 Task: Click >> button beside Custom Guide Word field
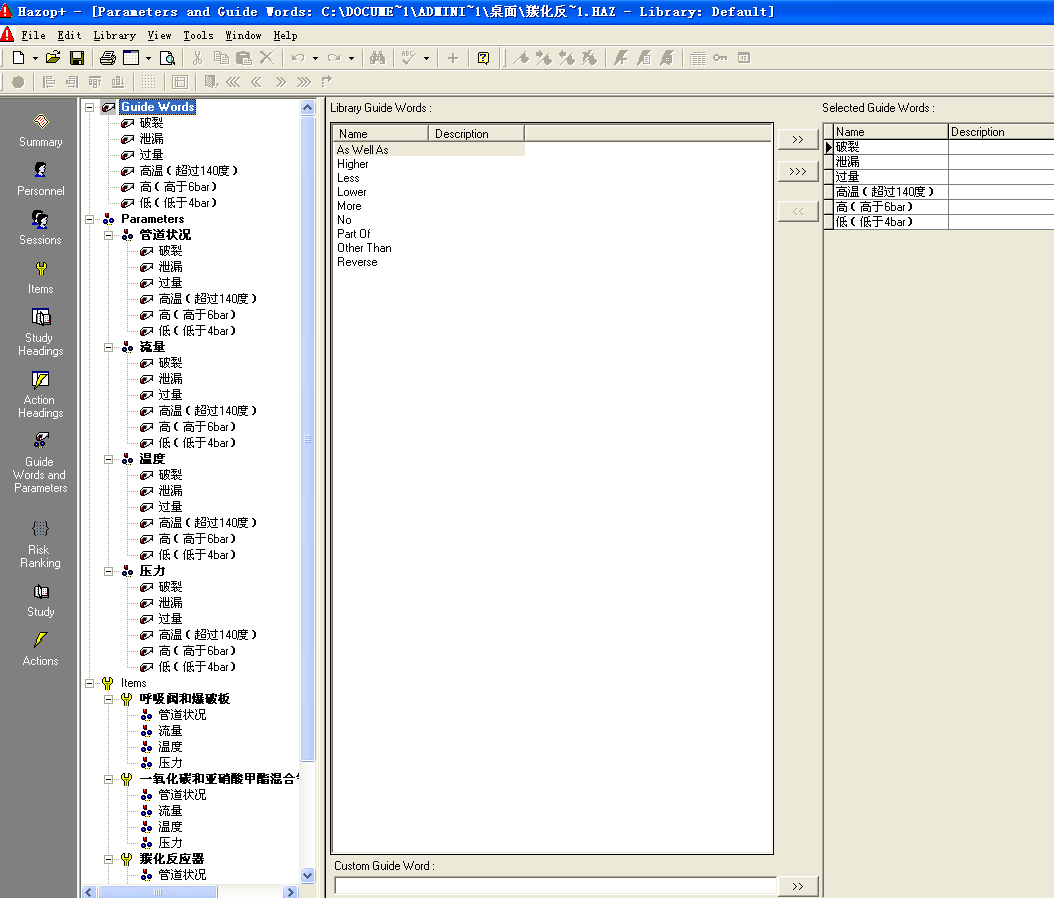click(x=798, y=886)
